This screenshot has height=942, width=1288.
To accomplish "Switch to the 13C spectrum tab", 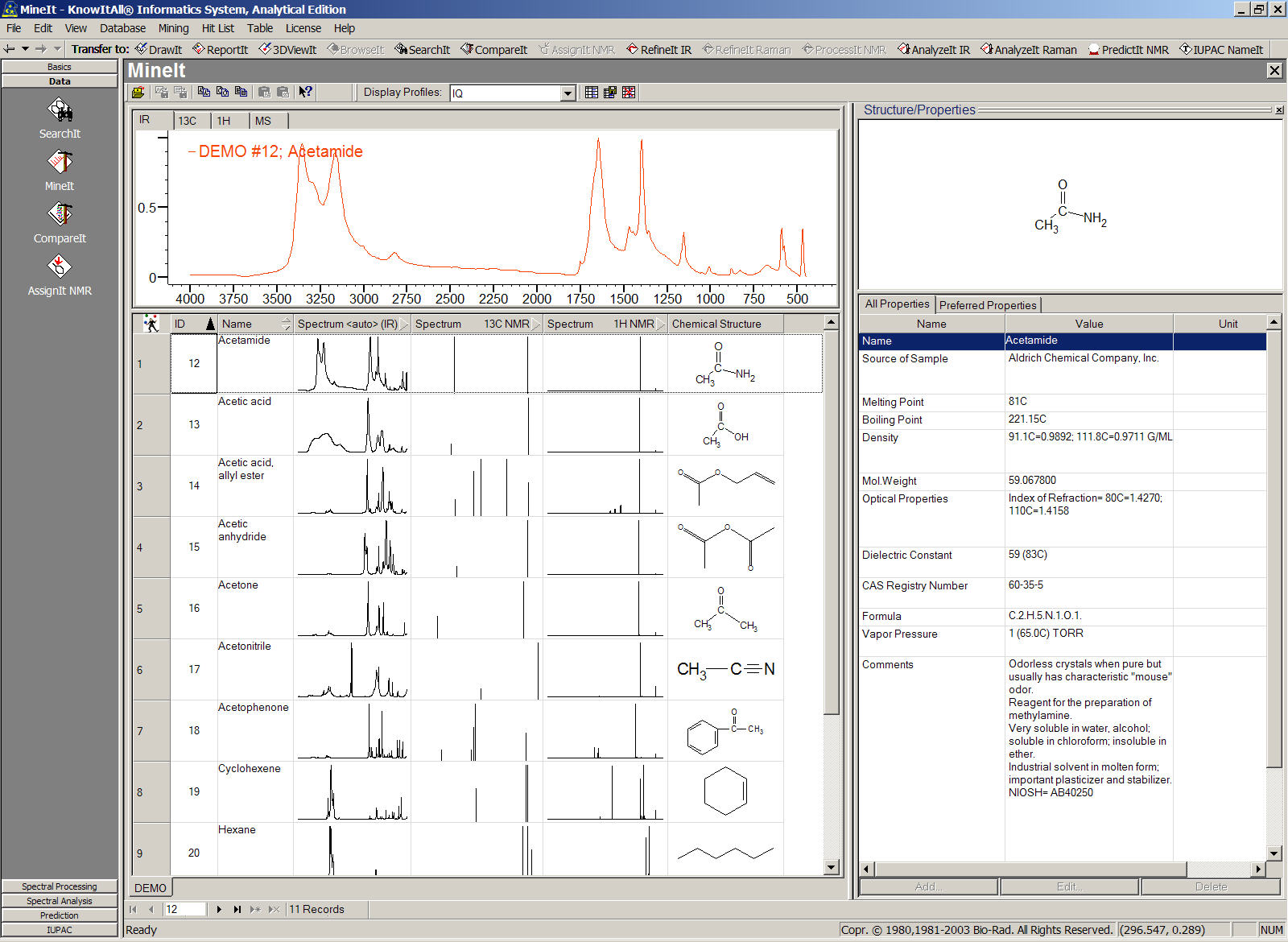I will (191, 121).
